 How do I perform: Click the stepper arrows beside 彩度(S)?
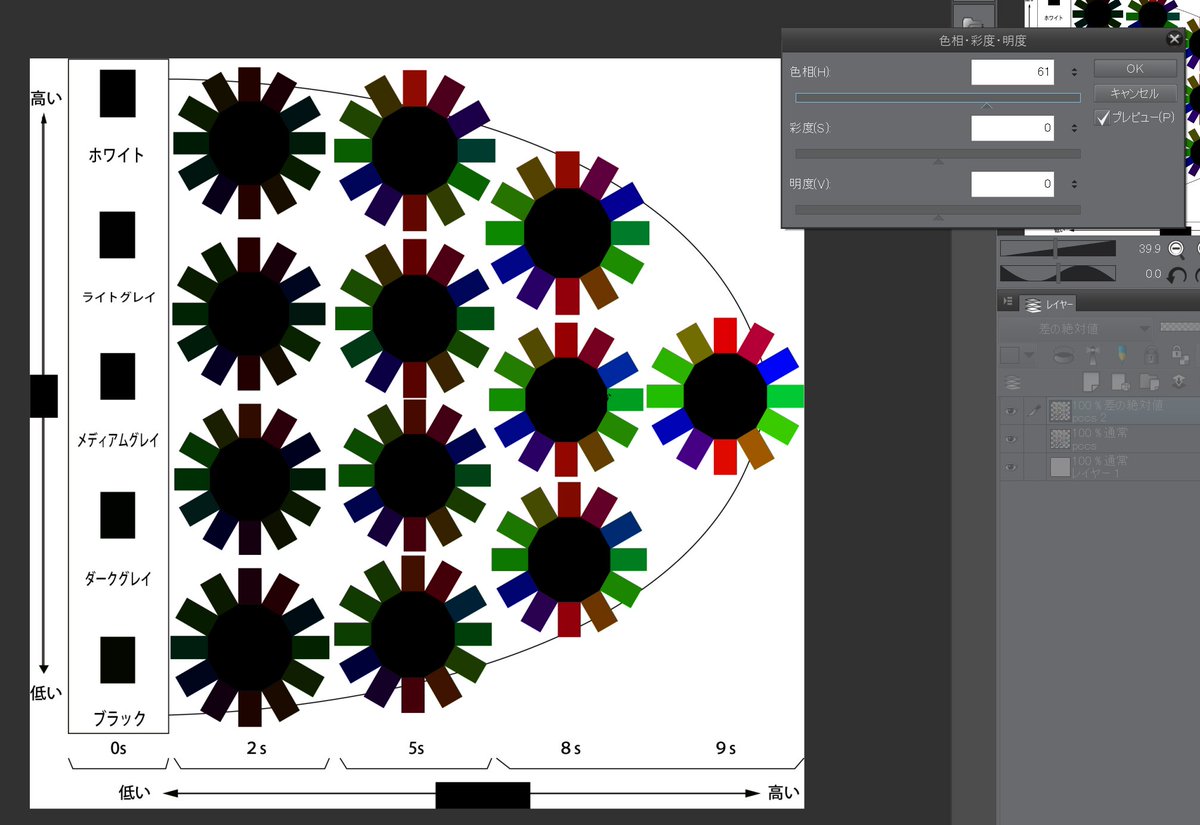(x=1073, y=128)
